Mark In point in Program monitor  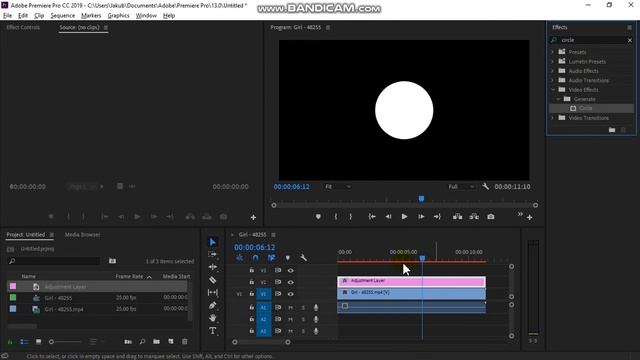coord(336,217)
